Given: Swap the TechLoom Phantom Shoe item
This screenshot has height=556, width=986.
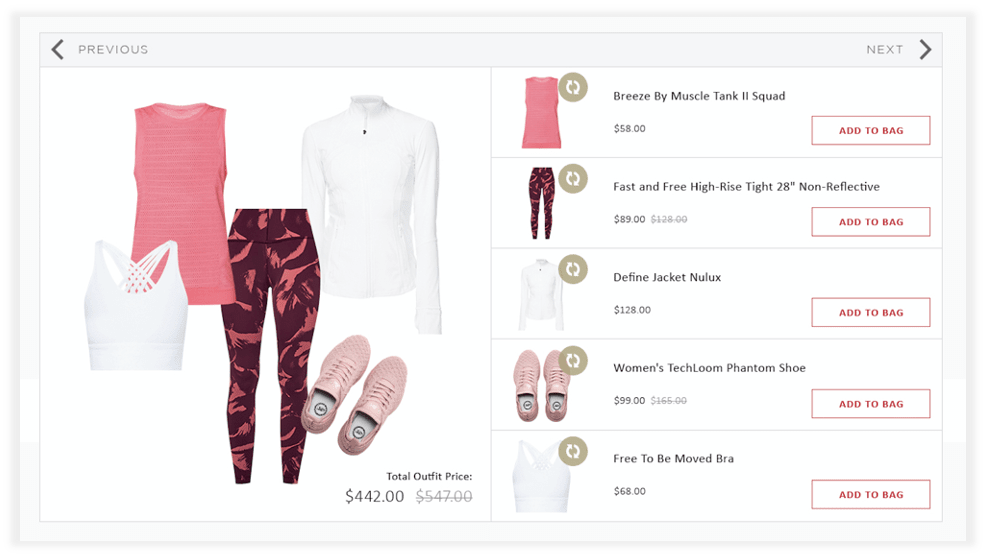Looking at the screenshot, I should coord(573,360).
